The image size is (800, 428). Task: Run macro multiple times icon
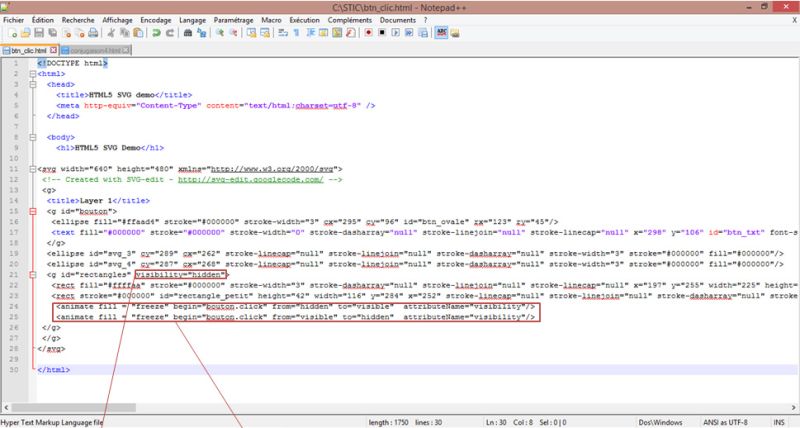coord(409,33)
